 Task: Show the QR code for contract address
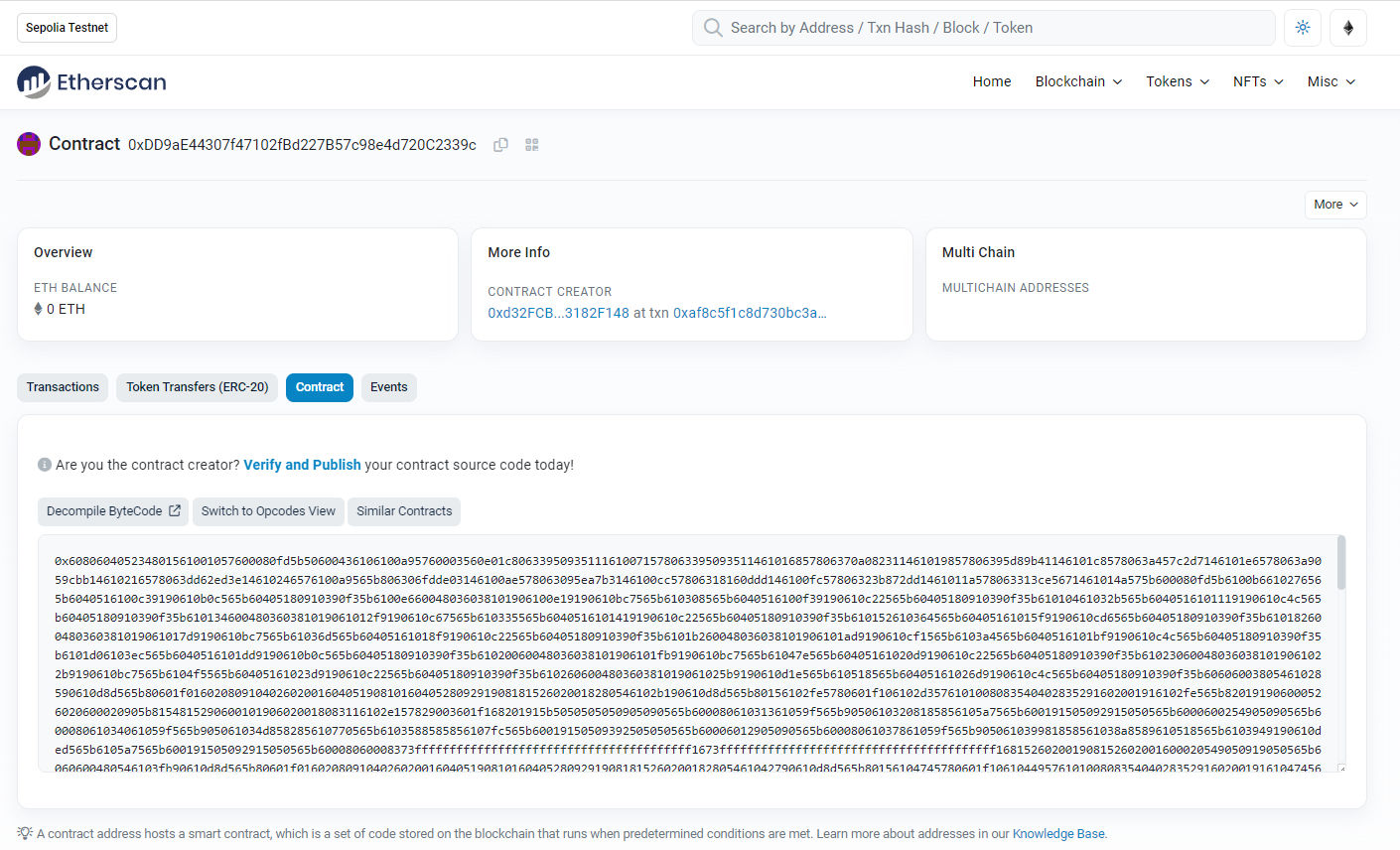pyautogui.click(x=532, y=145)
